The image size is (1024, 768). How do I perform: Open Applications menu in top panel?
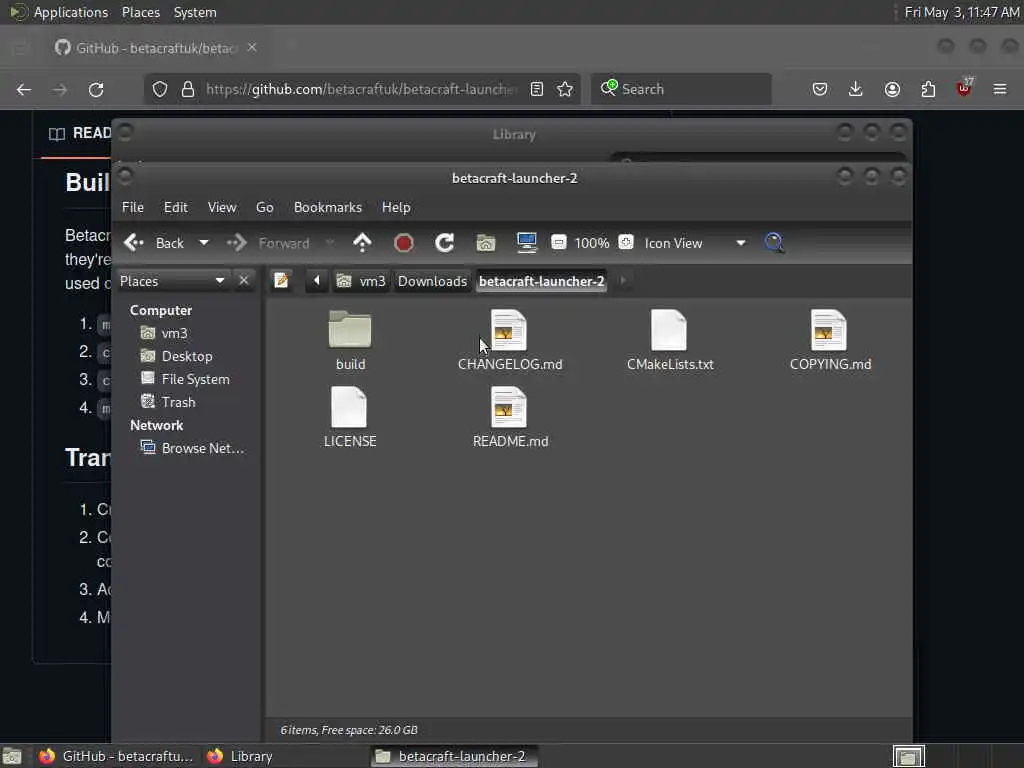tap(60, 12)
